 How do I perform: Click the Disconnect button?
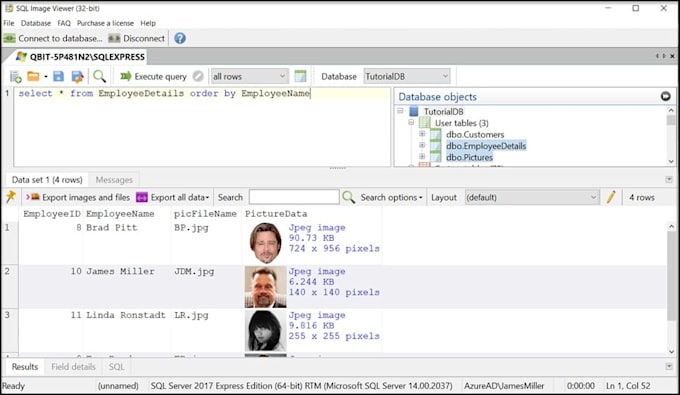click(137, 39)
